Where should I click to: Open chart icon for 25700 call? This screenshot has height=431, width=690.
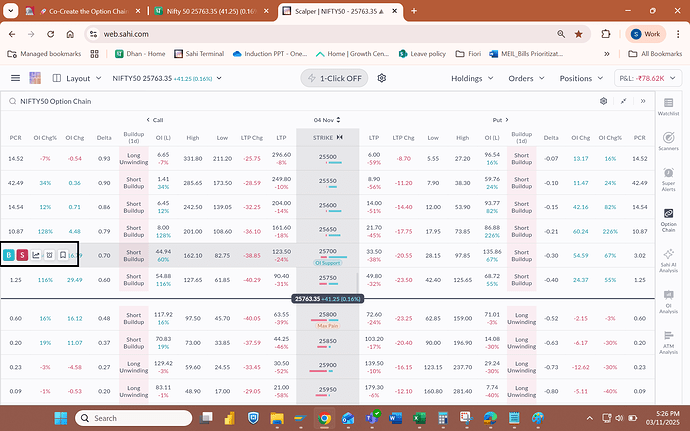(36, 255)
